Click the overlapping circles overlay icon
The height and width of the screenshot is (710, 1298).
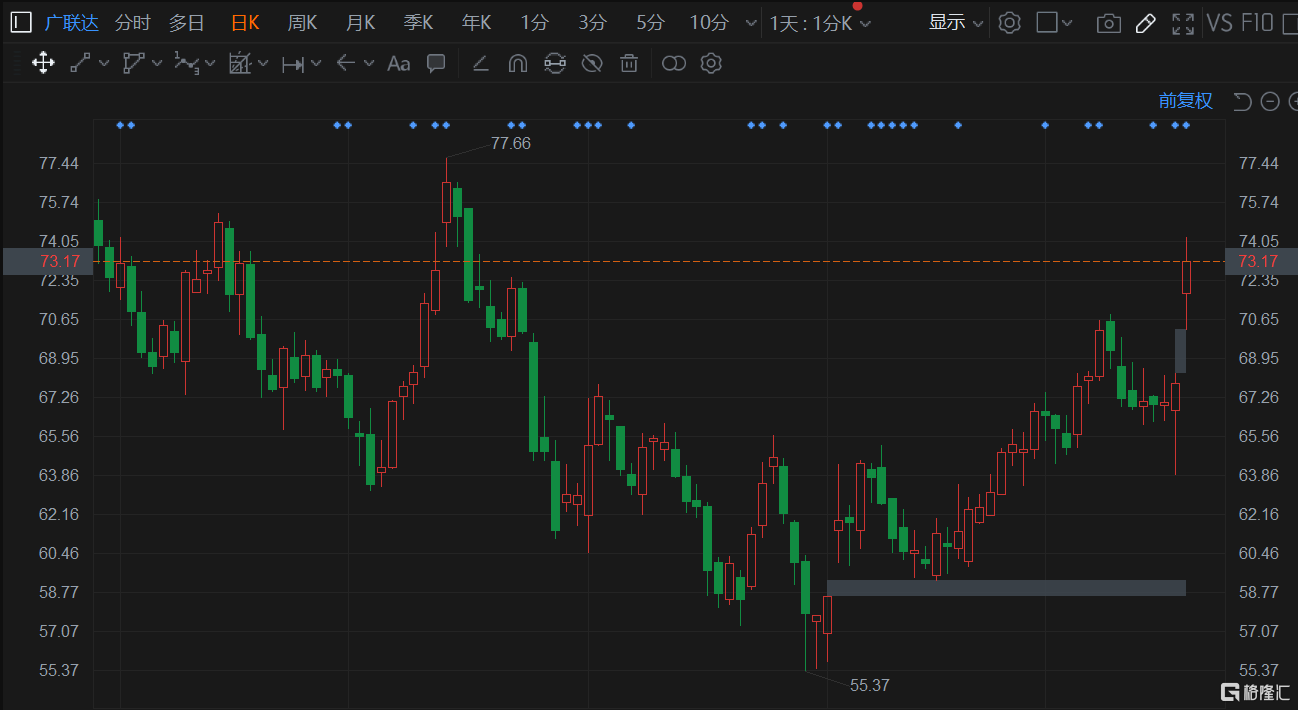click(x=674, y=64)
